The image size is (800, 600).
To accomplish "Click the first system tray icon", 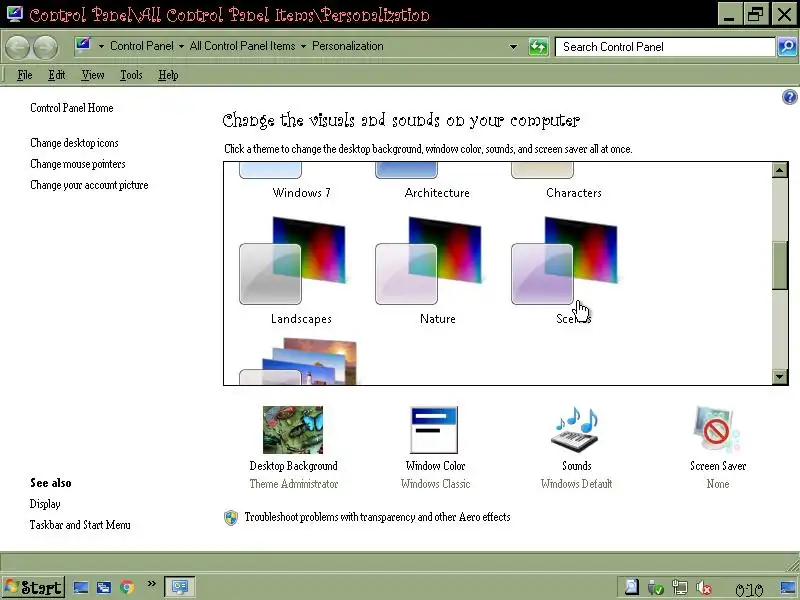I will point(632,588).
